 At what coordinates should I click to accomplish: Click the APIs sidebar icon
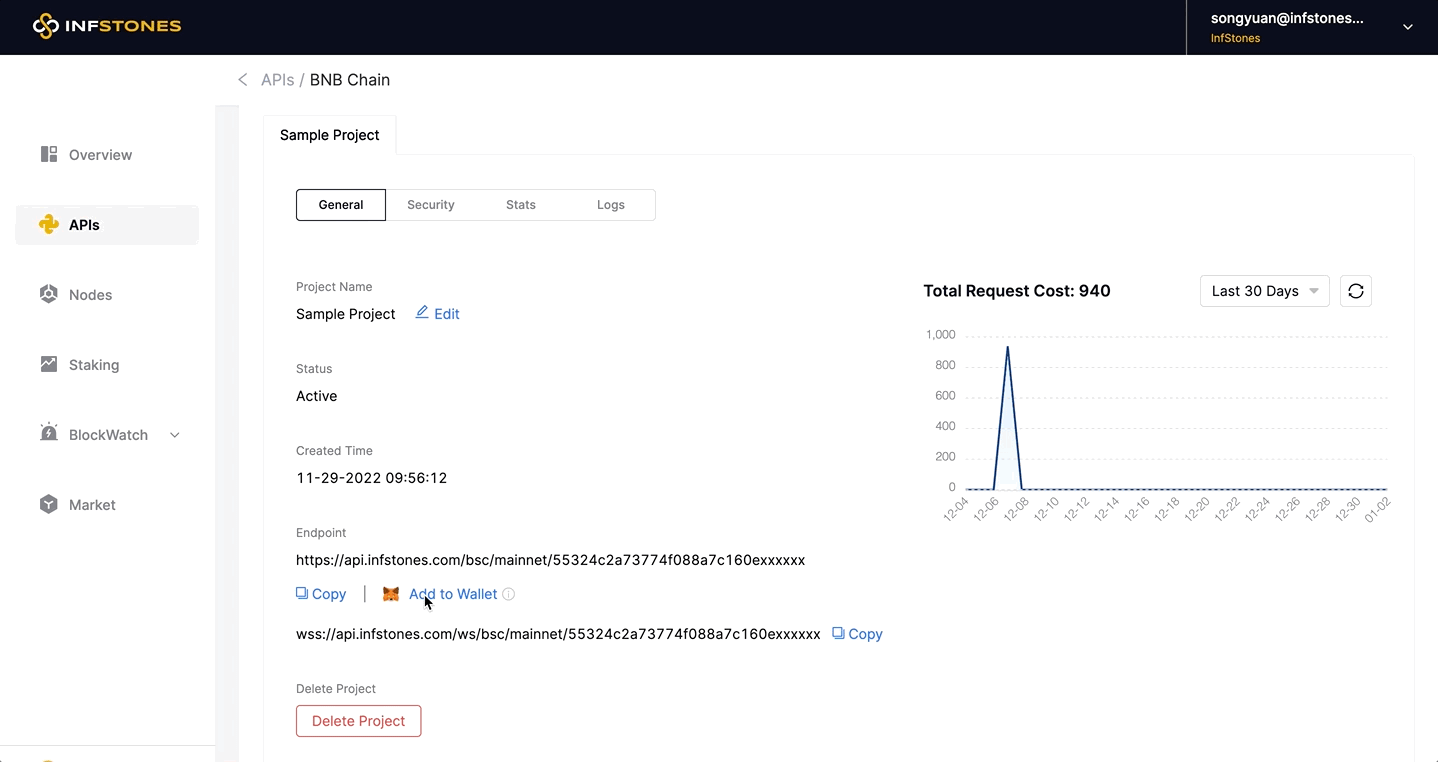click(49, 224)
